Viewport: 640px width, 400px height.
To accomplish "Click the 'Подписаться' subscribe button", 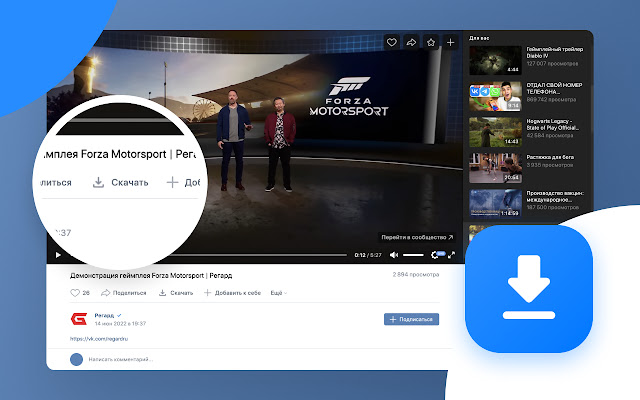I will 411,319.
